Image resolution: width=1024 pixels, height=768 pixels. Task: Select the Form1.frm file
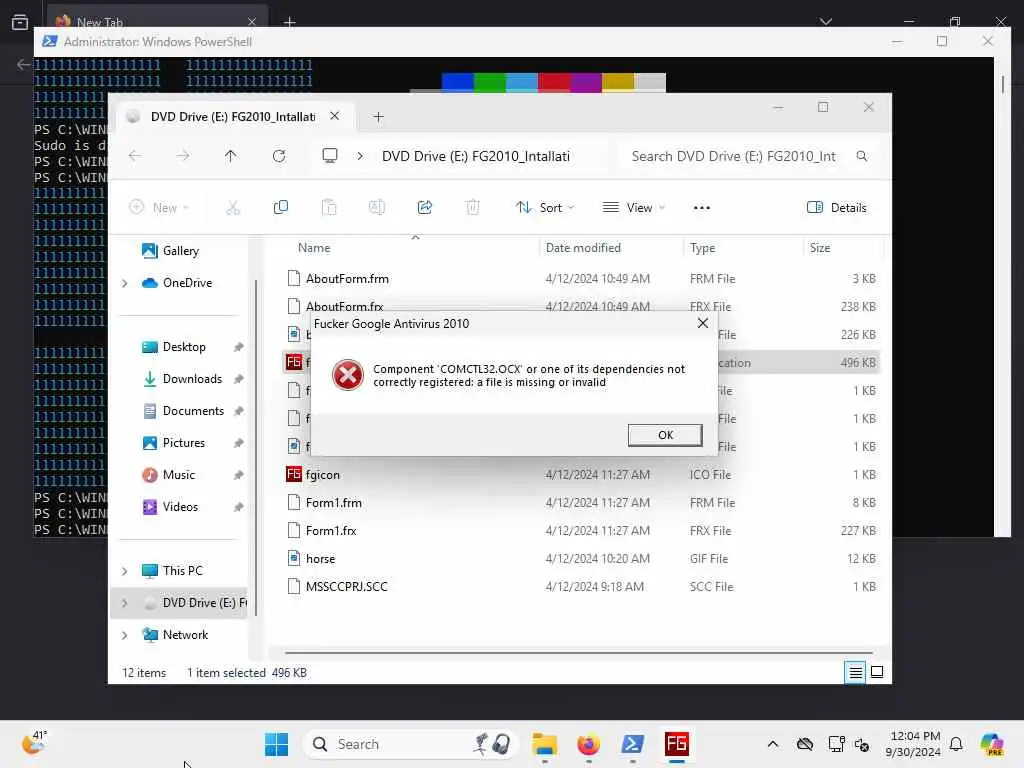tap(581, 503)
